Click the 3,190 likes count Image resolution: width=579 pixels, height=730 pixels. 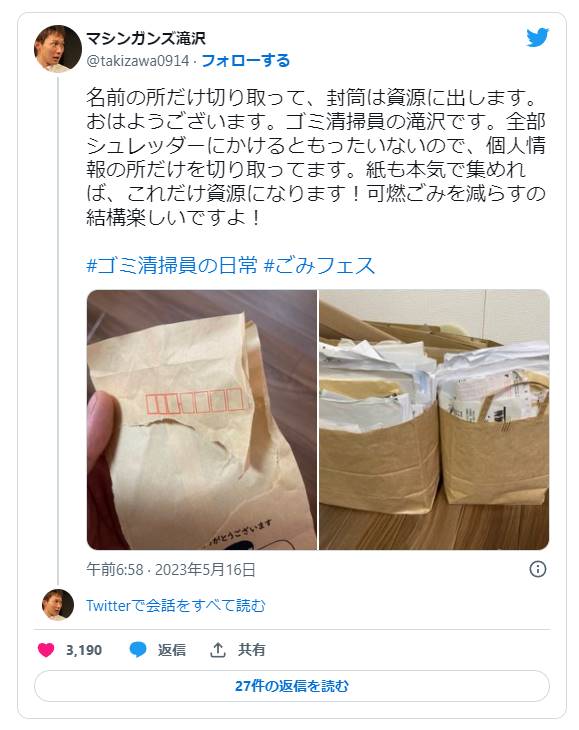(84, 650)
